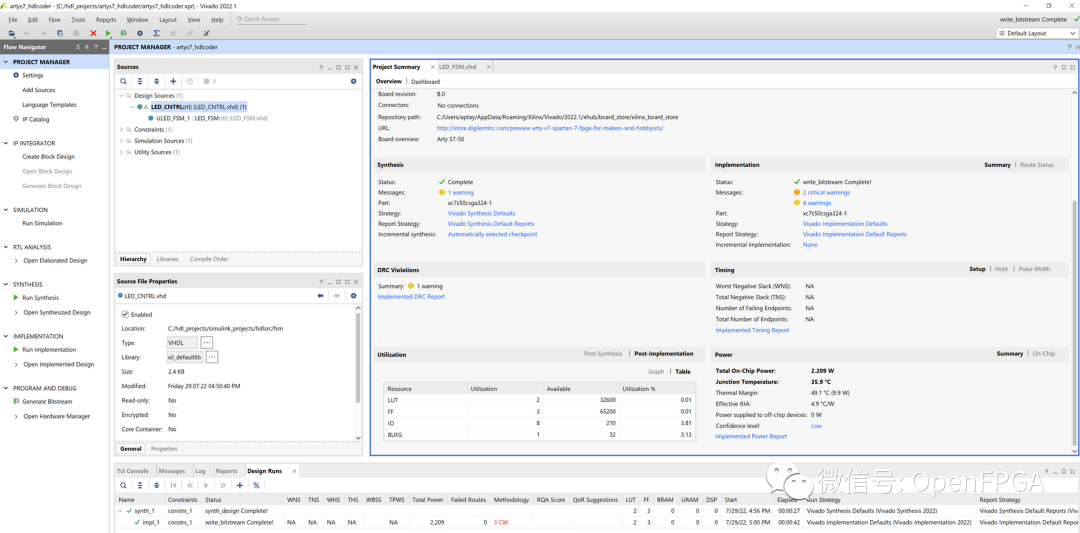
Task: Switch Timing view to Hold
Action: (x=1001, y=269)
